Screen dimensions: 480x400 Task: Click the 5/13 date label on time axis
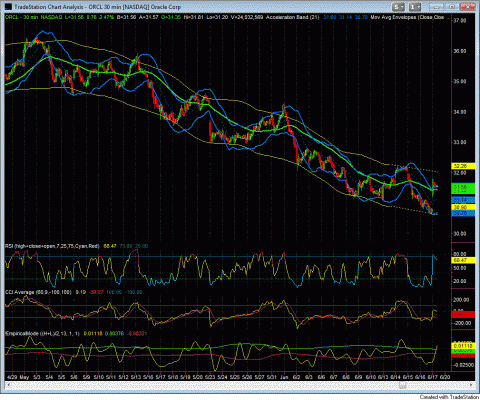pos(136,377)
